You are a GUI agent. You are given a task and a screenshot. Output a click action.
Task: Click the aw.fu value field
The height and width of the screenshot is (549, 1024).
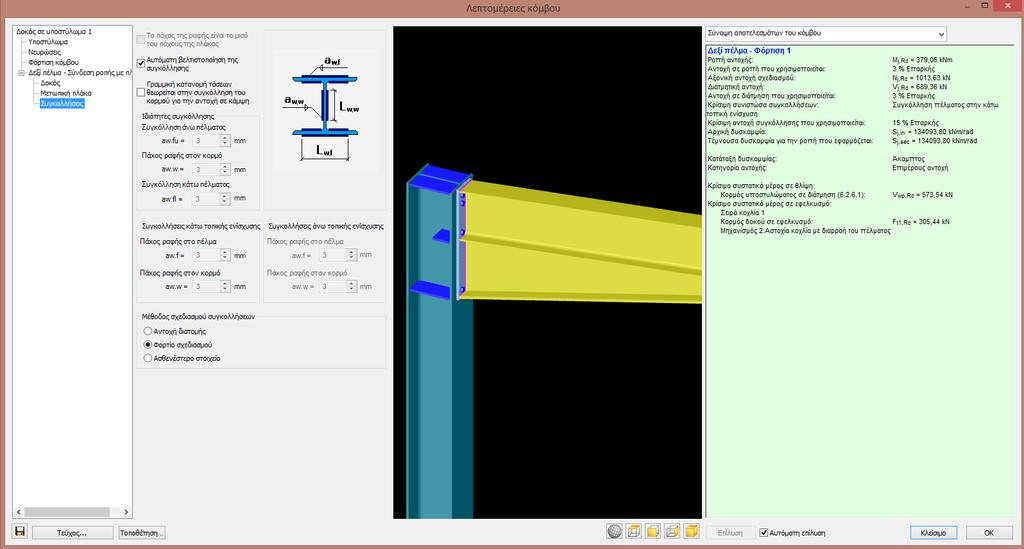tap(206, 140)
